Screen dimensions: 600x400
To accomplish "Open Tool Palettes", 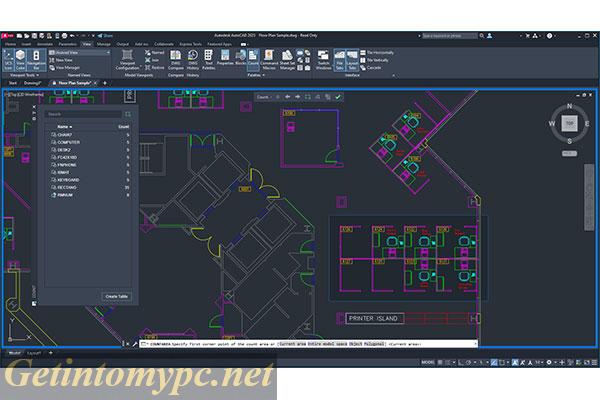I will 208,60.
